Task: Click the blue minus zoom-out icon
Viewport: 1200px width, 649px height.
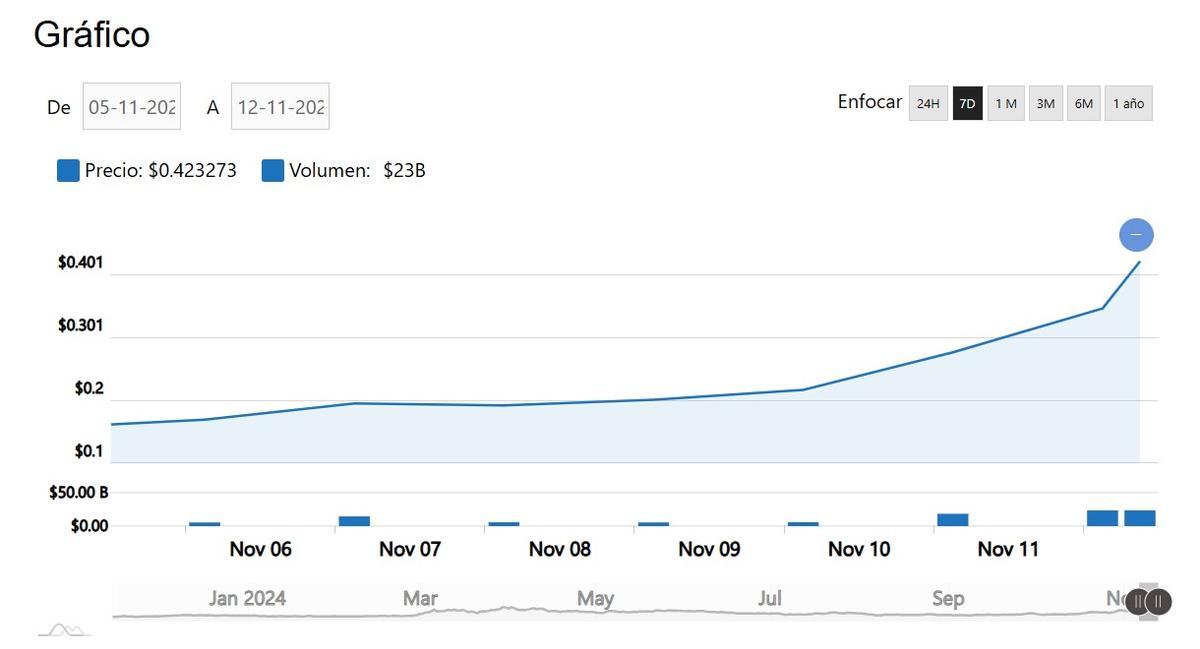Action: pos(1135,234)
